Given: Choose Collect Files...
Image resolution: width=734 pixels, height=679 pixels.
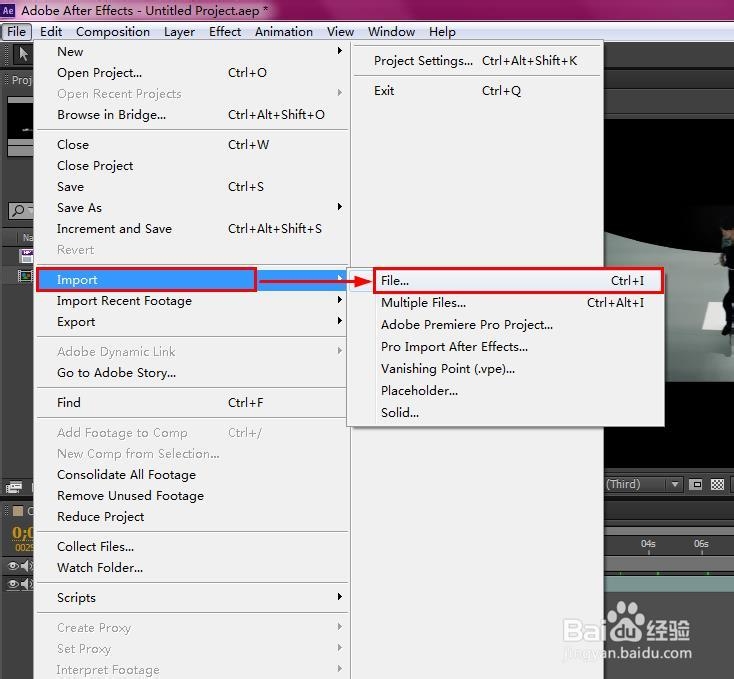Looking at the screenshot, I should pyautogui.click(x=192, y=547).
